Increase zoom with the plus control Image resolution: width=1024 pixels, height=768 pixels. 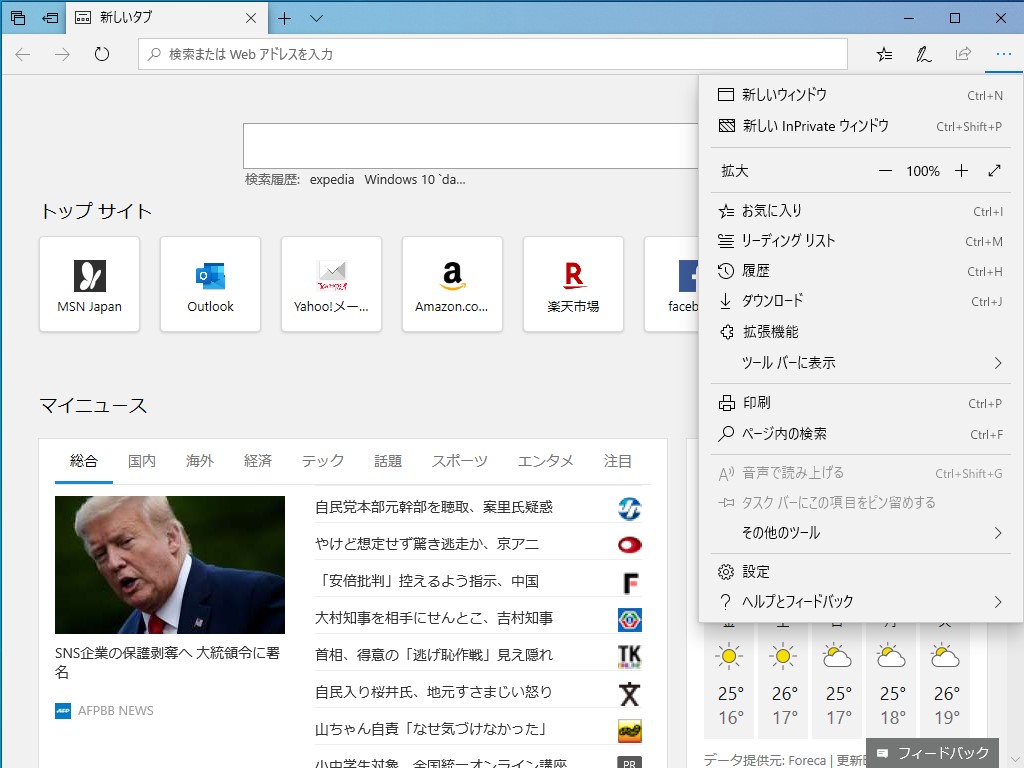(x=961, y=170)
